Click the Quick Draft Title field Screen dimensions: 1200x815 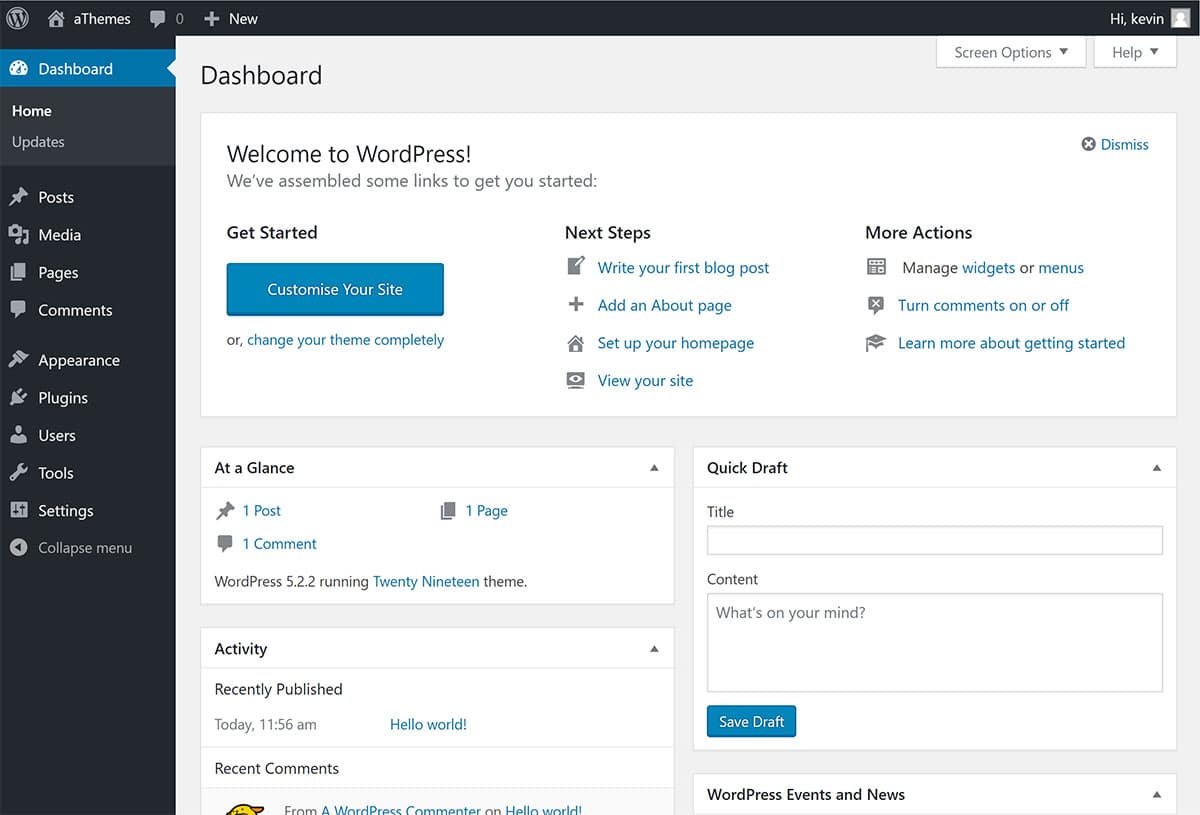tap(935, 540)
